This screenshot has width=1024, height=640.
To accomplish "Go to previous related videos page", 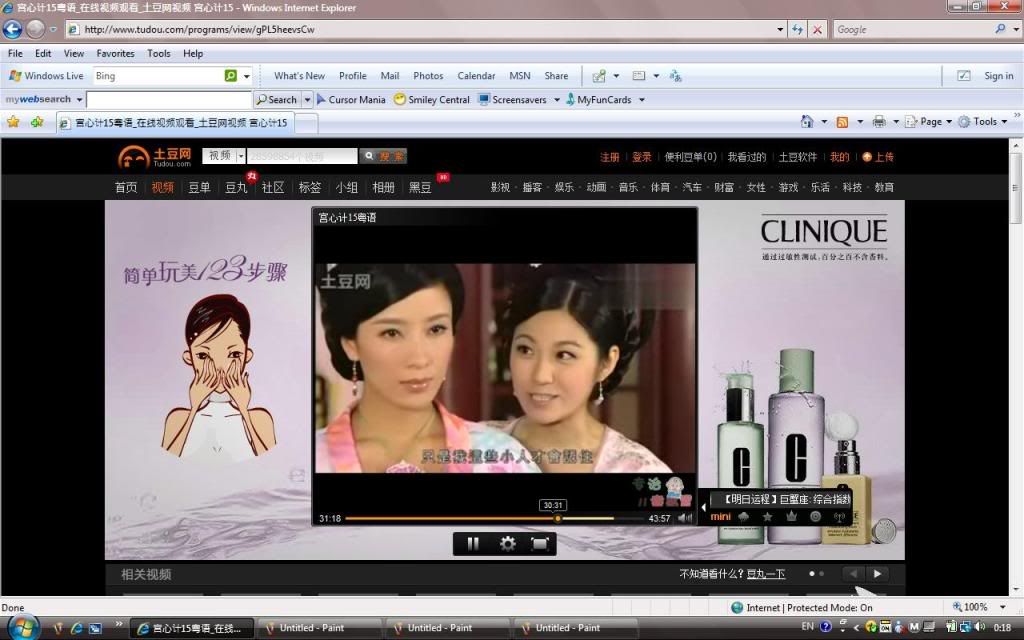I will click(x=852, y=574).
